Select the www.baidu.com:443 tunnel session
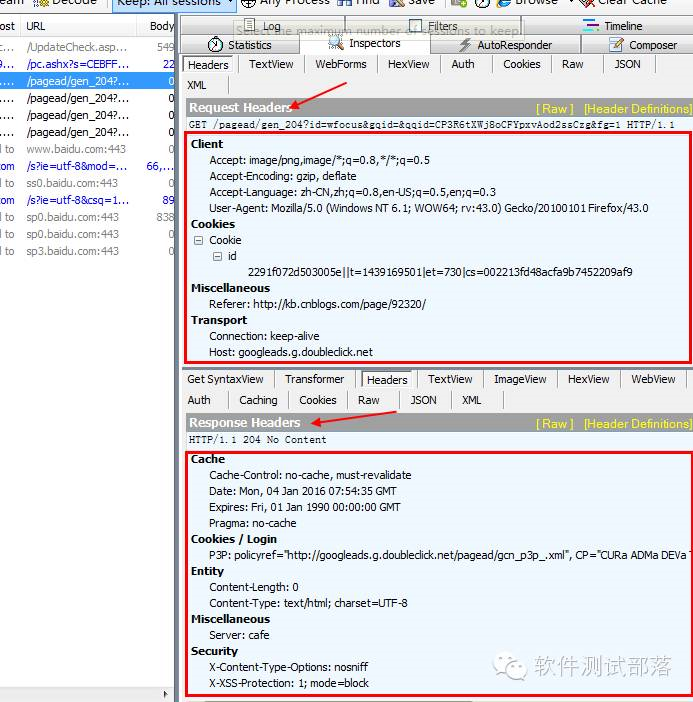 tap(87, 149)
